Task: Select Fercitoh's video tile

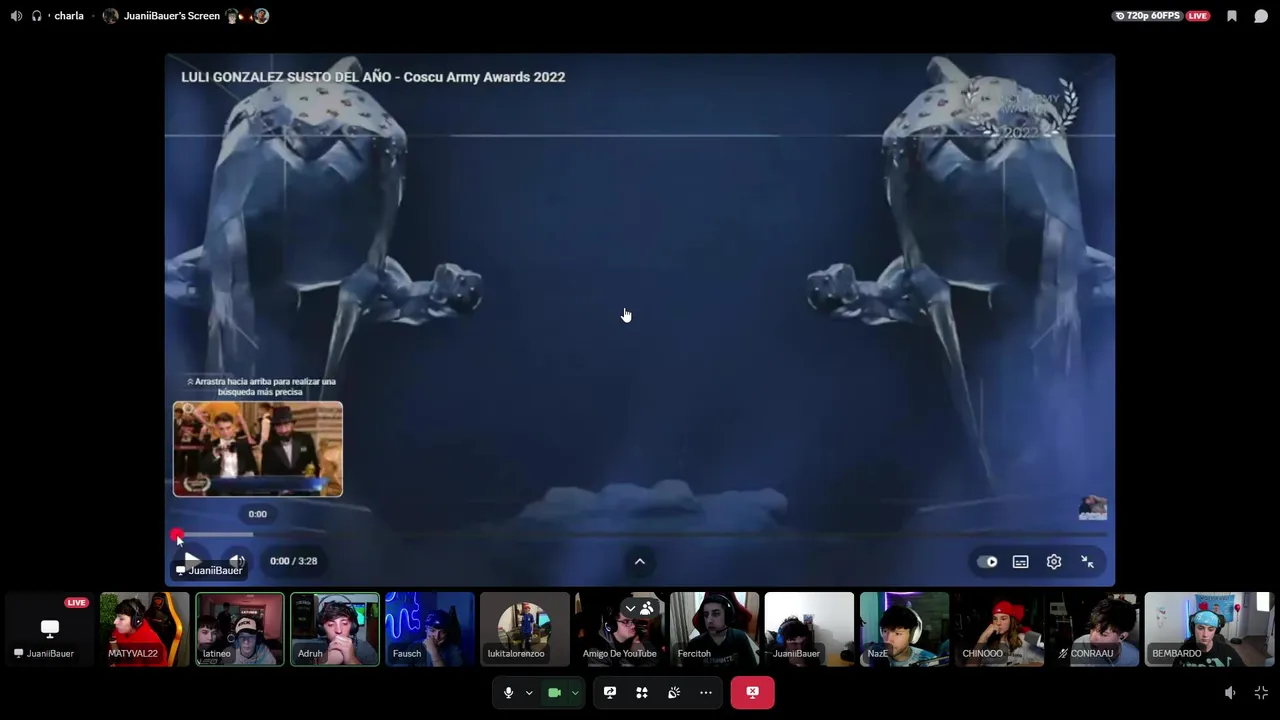Action: pyautogui.click(x=715, y=629)
